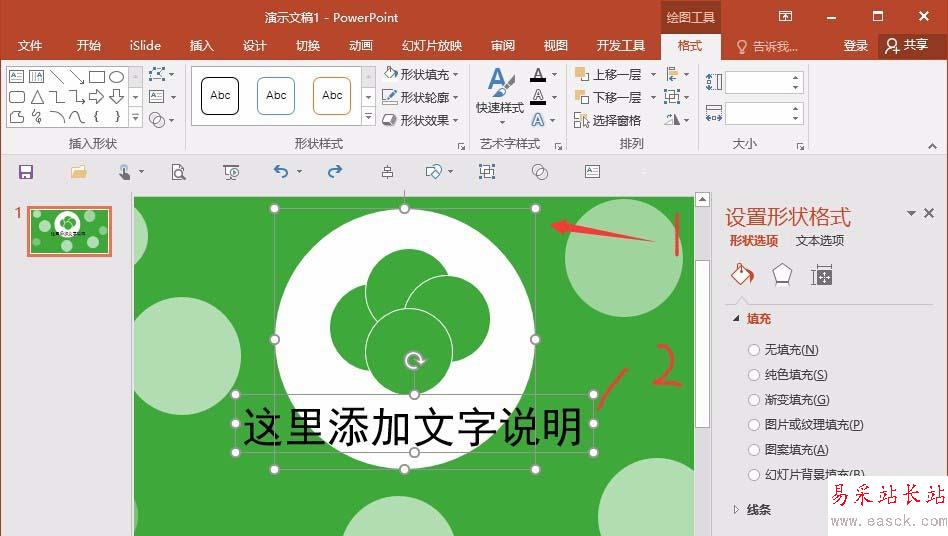
Task: Select No fill radio option
Action: (753, 349)
